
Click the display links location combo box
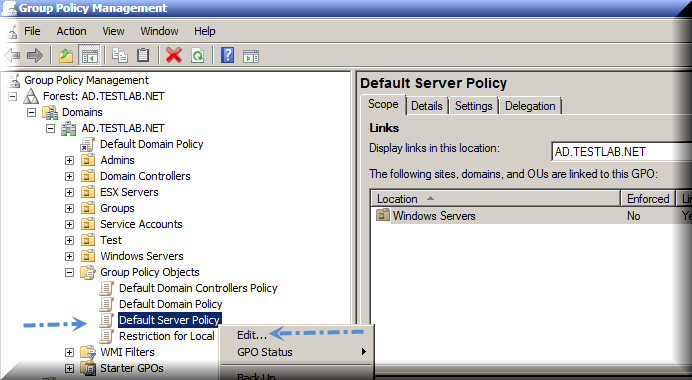click(621, 152)
